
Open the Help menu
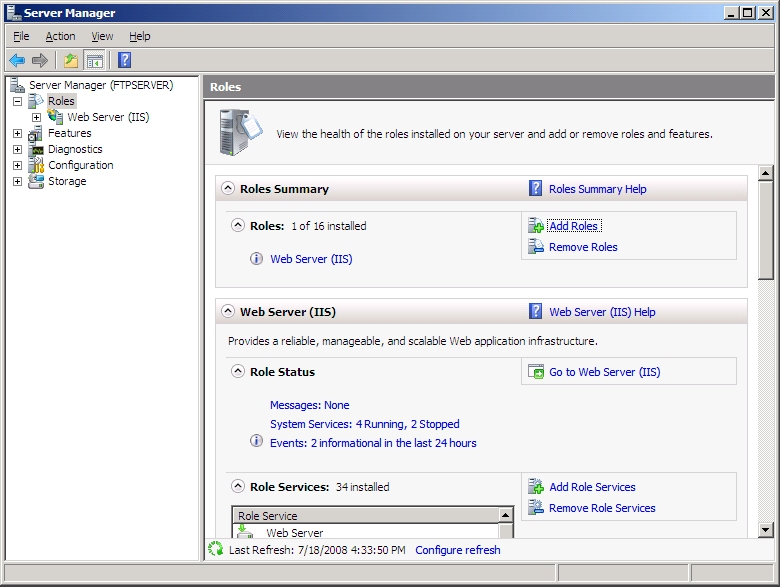click(140, 36)
